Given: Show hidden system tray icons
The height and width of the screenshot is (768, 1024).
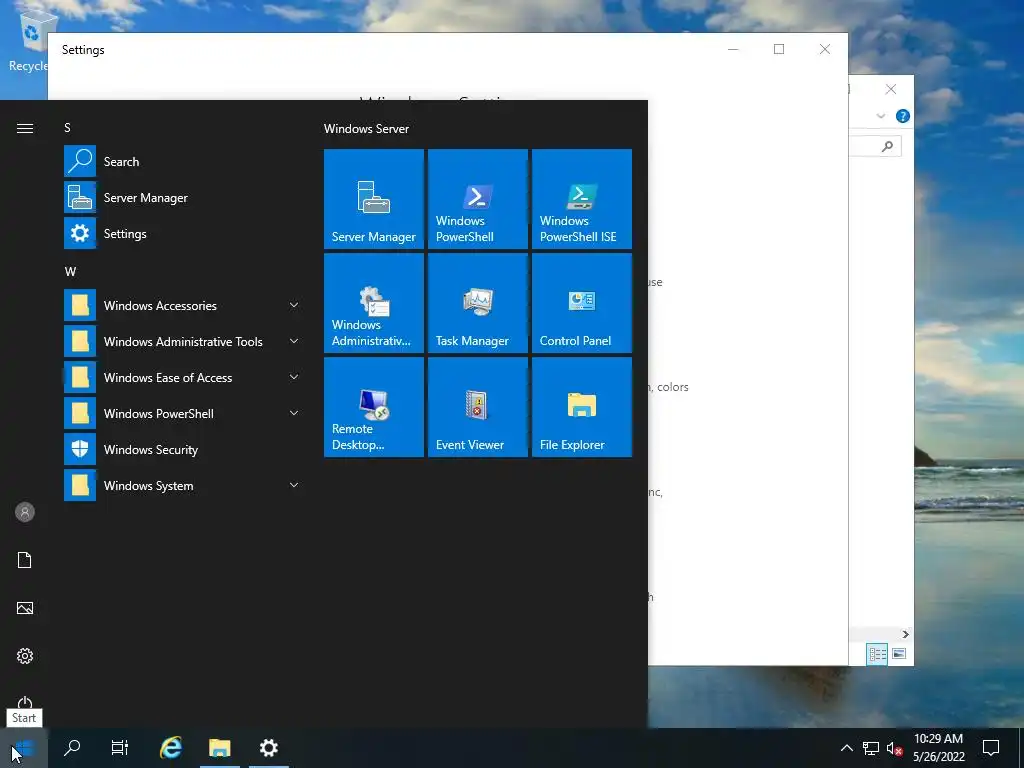Looking at the screenshot, I should 846,748.
